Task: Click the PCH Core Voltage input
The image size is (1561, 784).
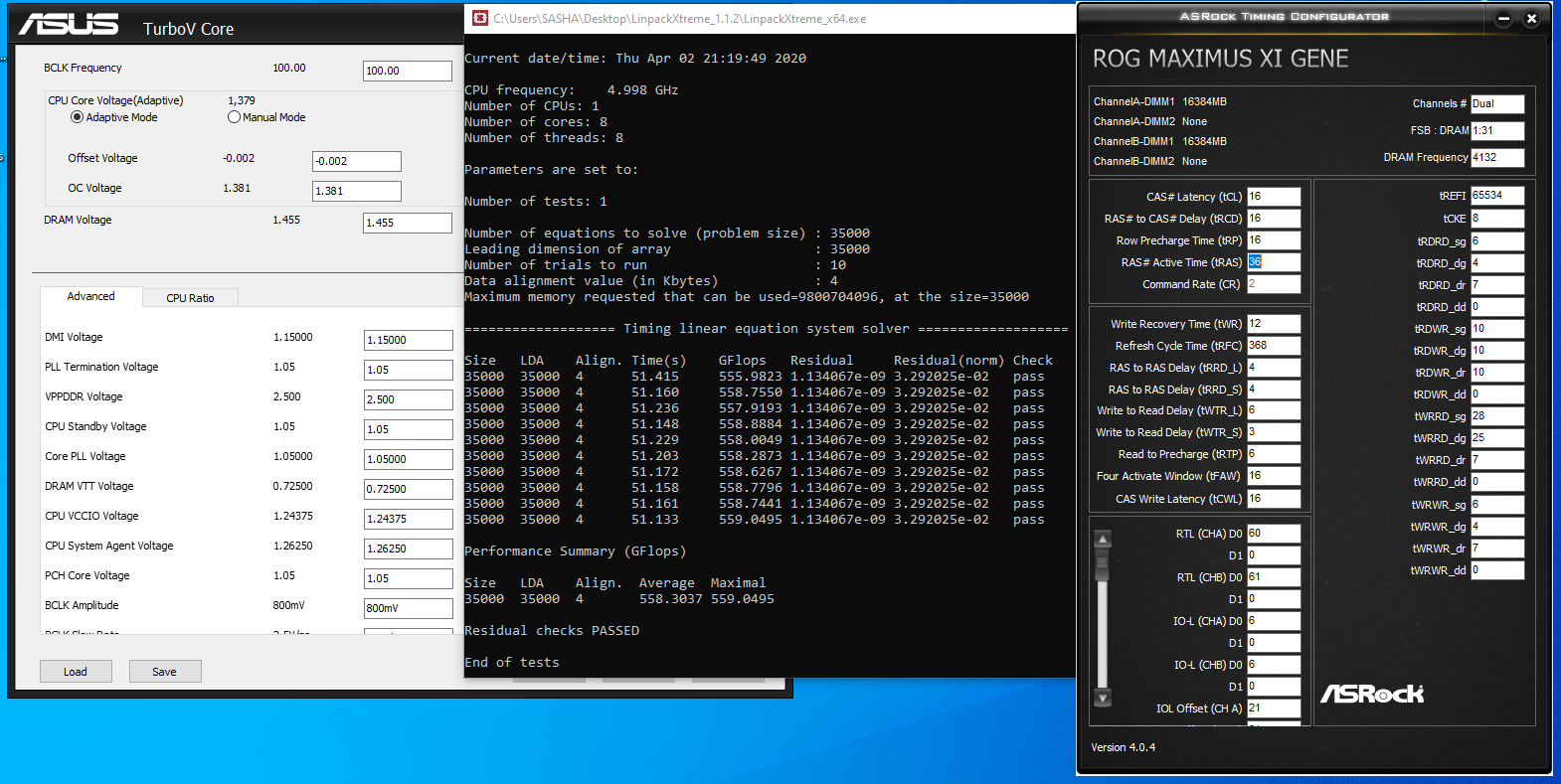Action: coord(409,578)
